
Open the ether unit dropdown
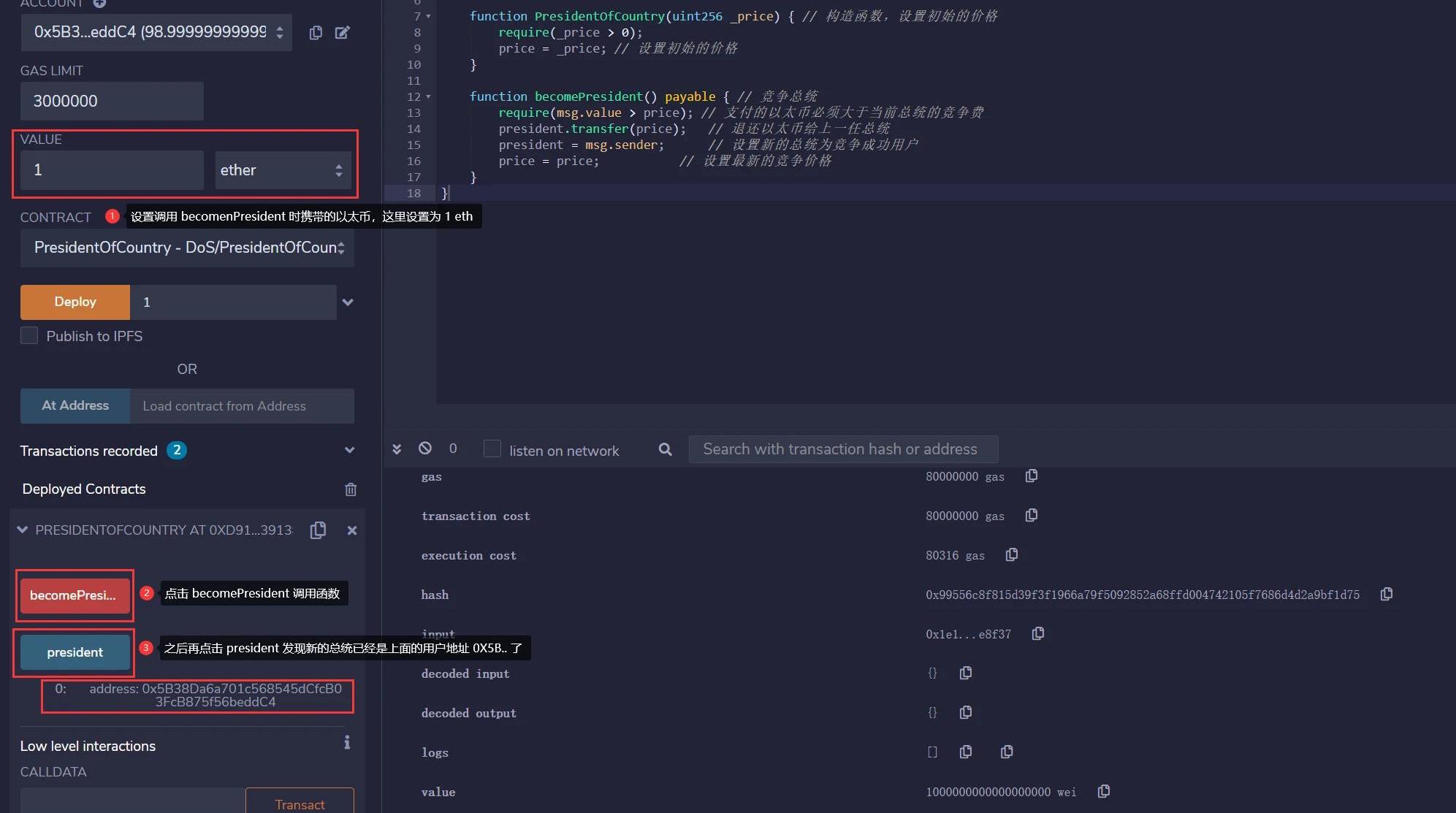283,170
